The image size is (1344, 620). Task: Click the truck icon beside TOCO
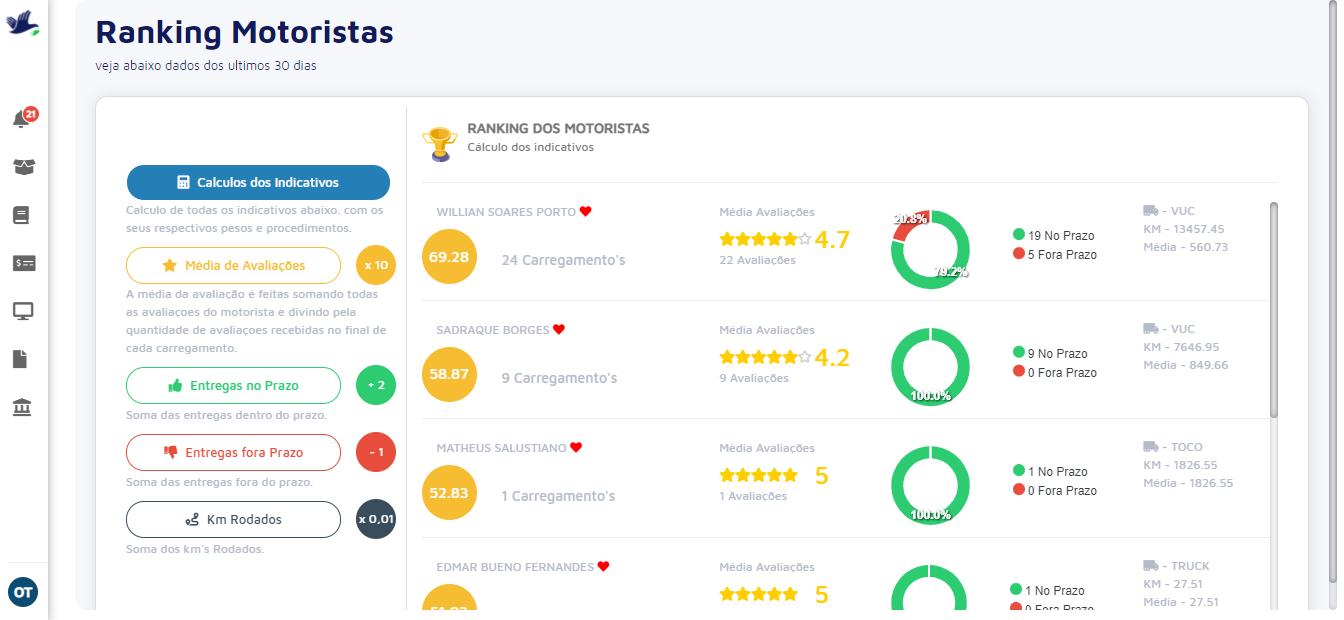1150,447
